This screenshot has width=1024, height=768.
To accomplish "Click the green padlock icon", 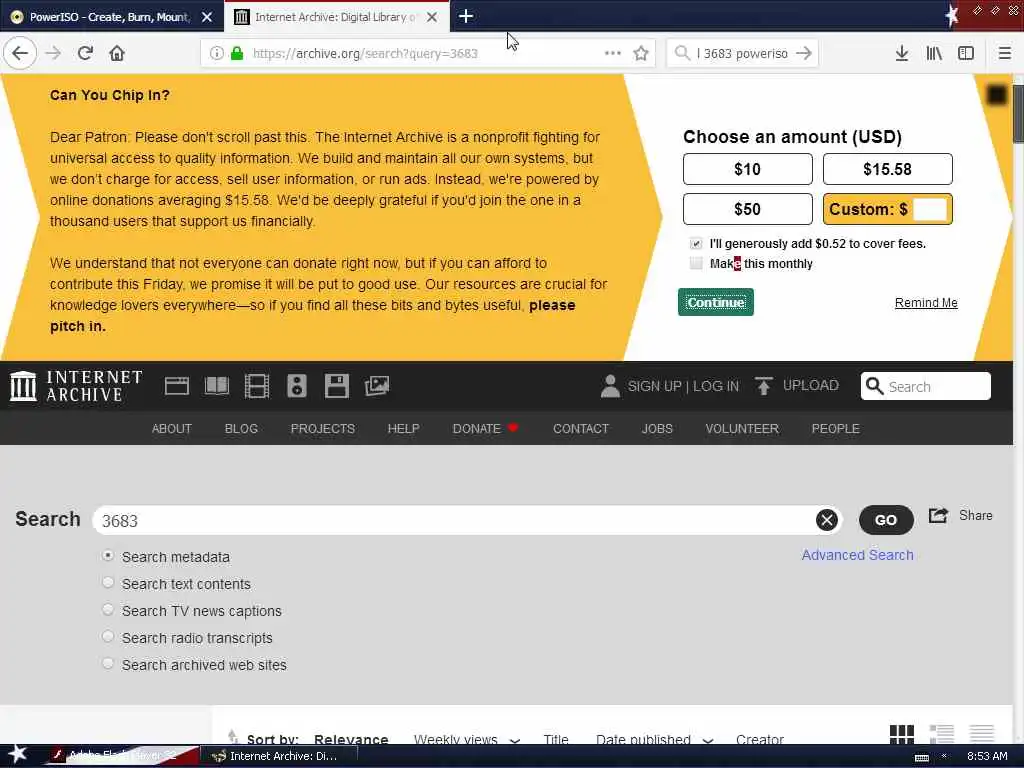I will (x=237, y=53).
